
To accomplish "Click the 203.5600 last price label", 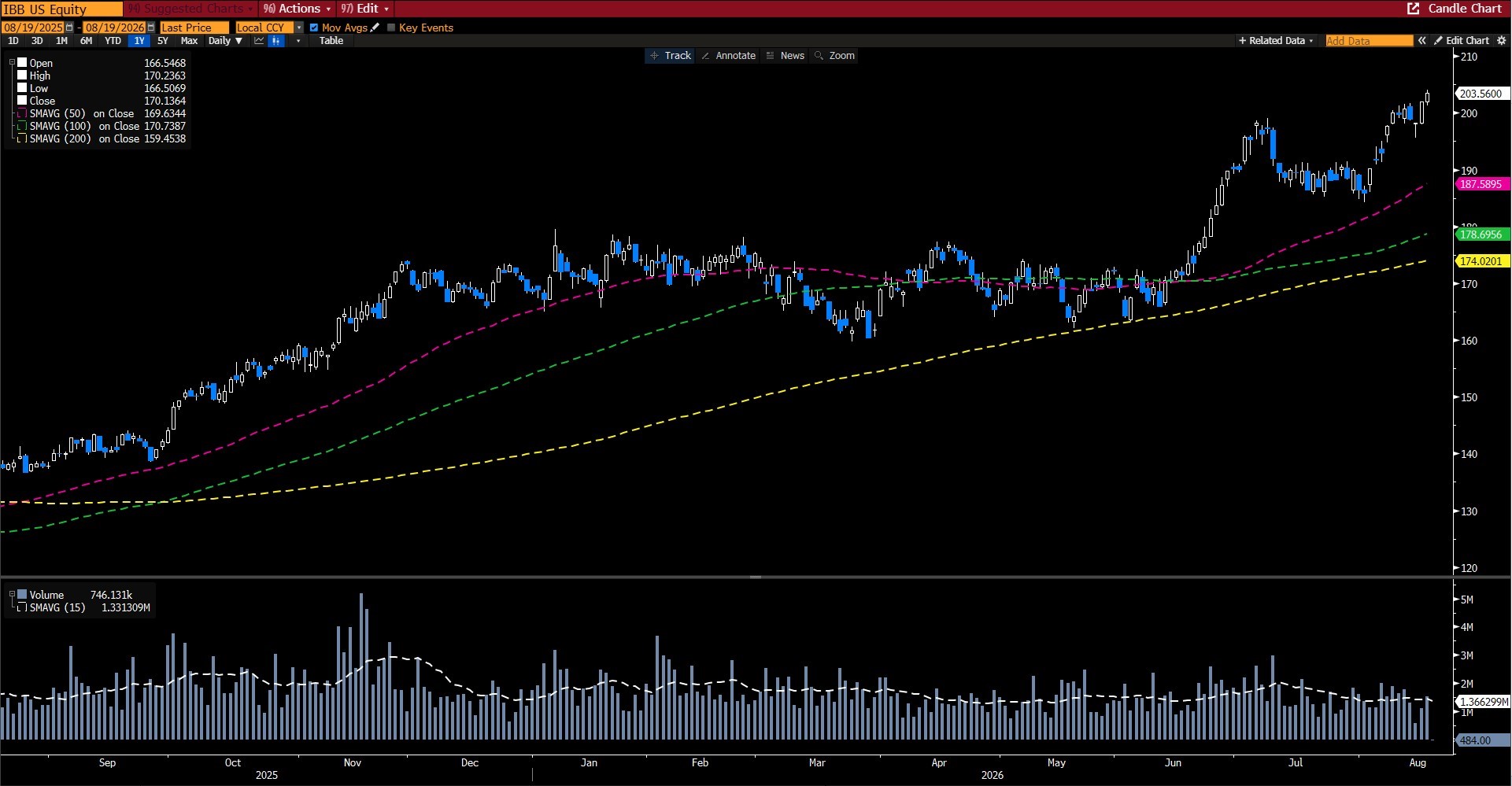I will 1481,94.
